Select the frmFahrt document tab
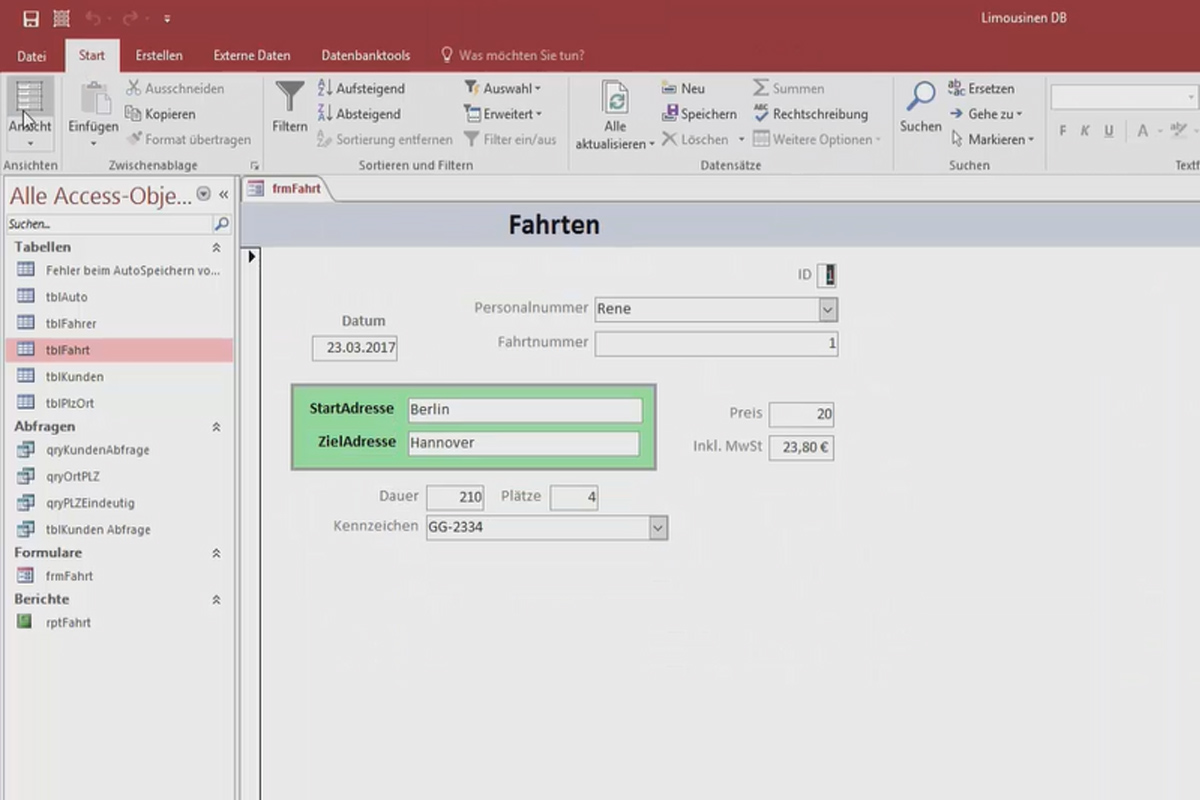The height and width of the screenshot is (800, 1200). [287, 188]
